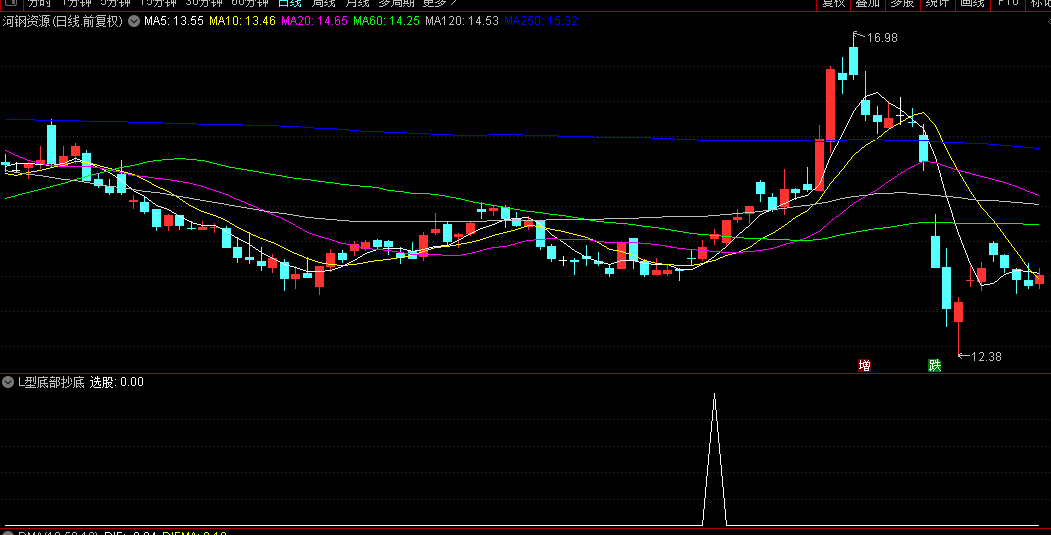Click the blue MA250: 15.32 label

coord(541,21)
